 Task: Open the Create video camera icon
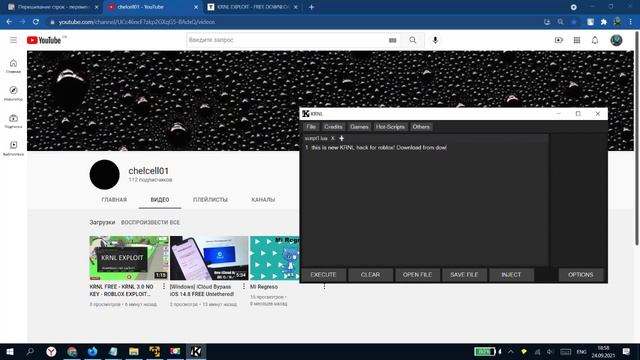(x=558, y=40)
